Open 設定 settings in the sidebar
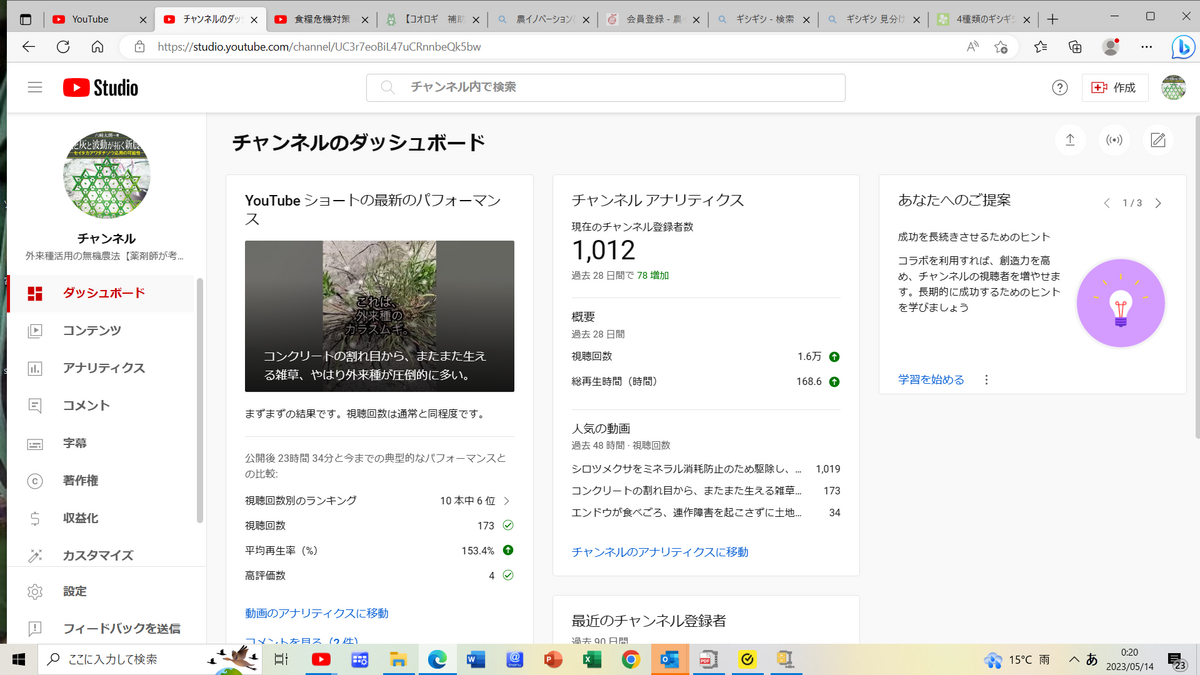1200x675 pixels. tap(101, 591)
